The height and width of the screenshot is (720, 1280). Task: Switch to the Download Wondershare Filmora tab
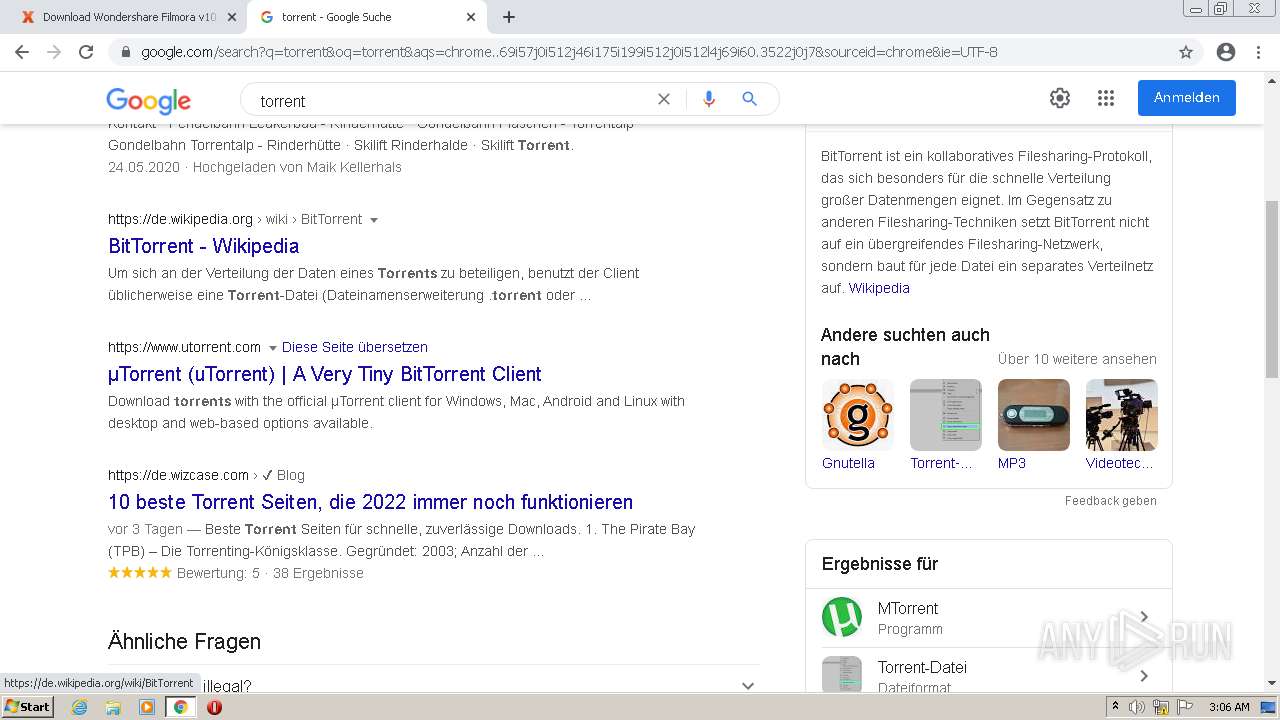pos(128,17)
